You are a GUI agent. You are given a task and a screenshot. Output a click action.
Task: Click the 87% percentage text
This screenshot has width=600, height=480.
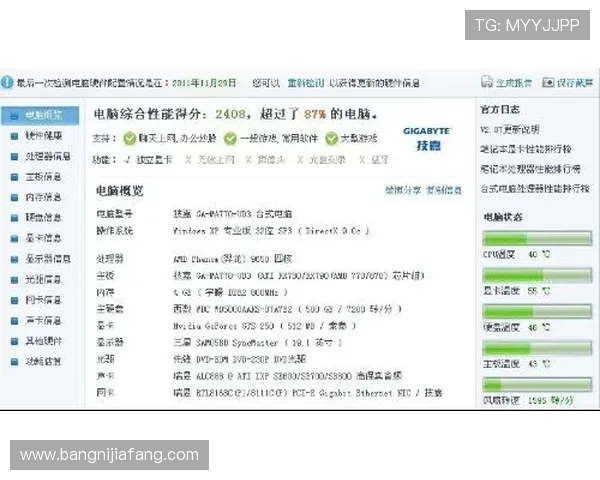(x=315, y=114)
